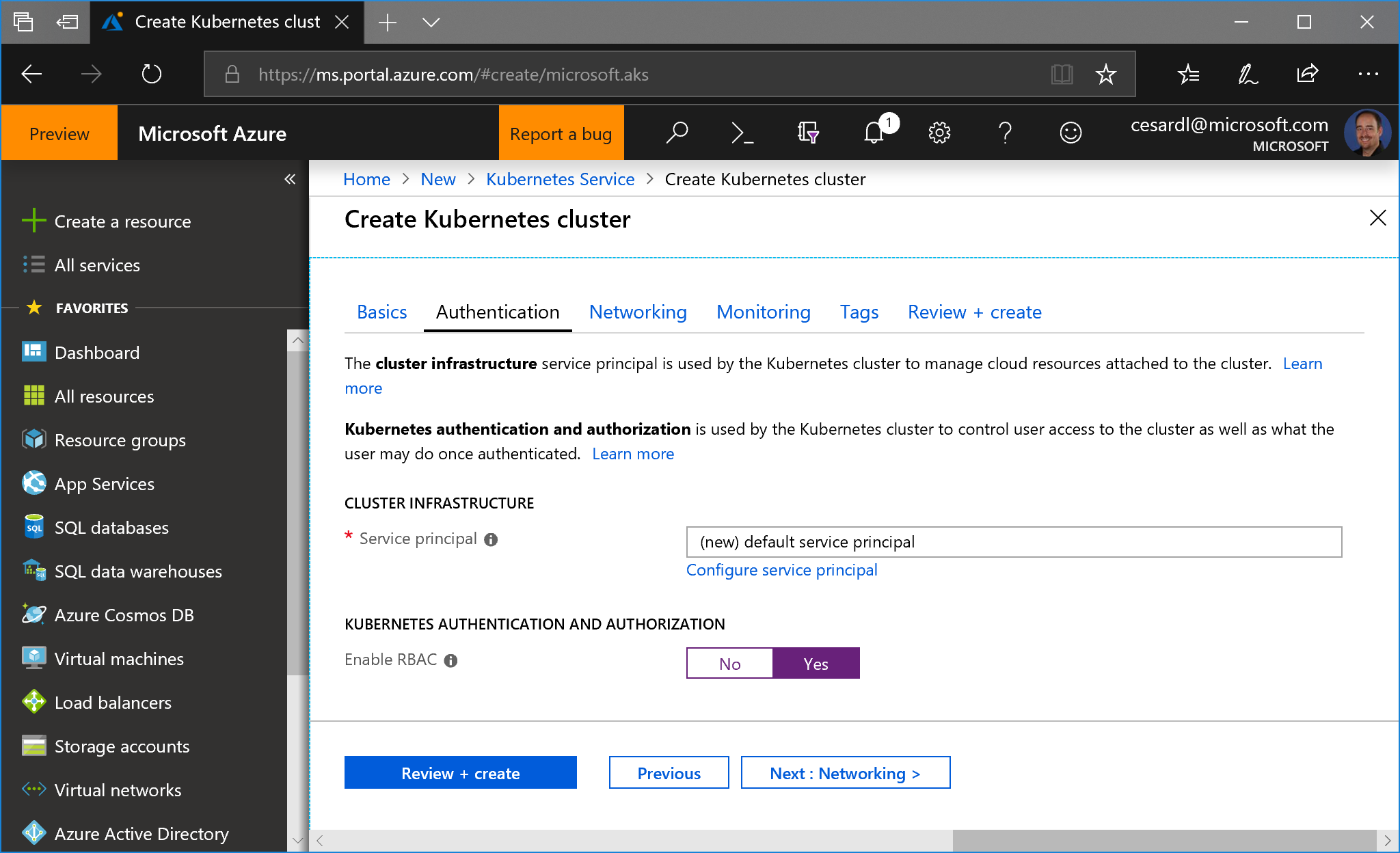Click Service principal info icon

(491, 540)
